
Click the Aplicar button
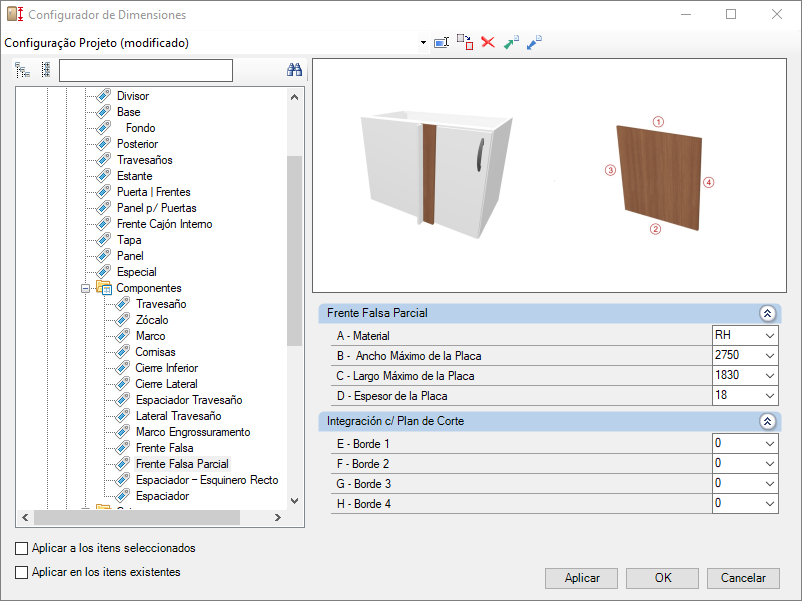582,578
